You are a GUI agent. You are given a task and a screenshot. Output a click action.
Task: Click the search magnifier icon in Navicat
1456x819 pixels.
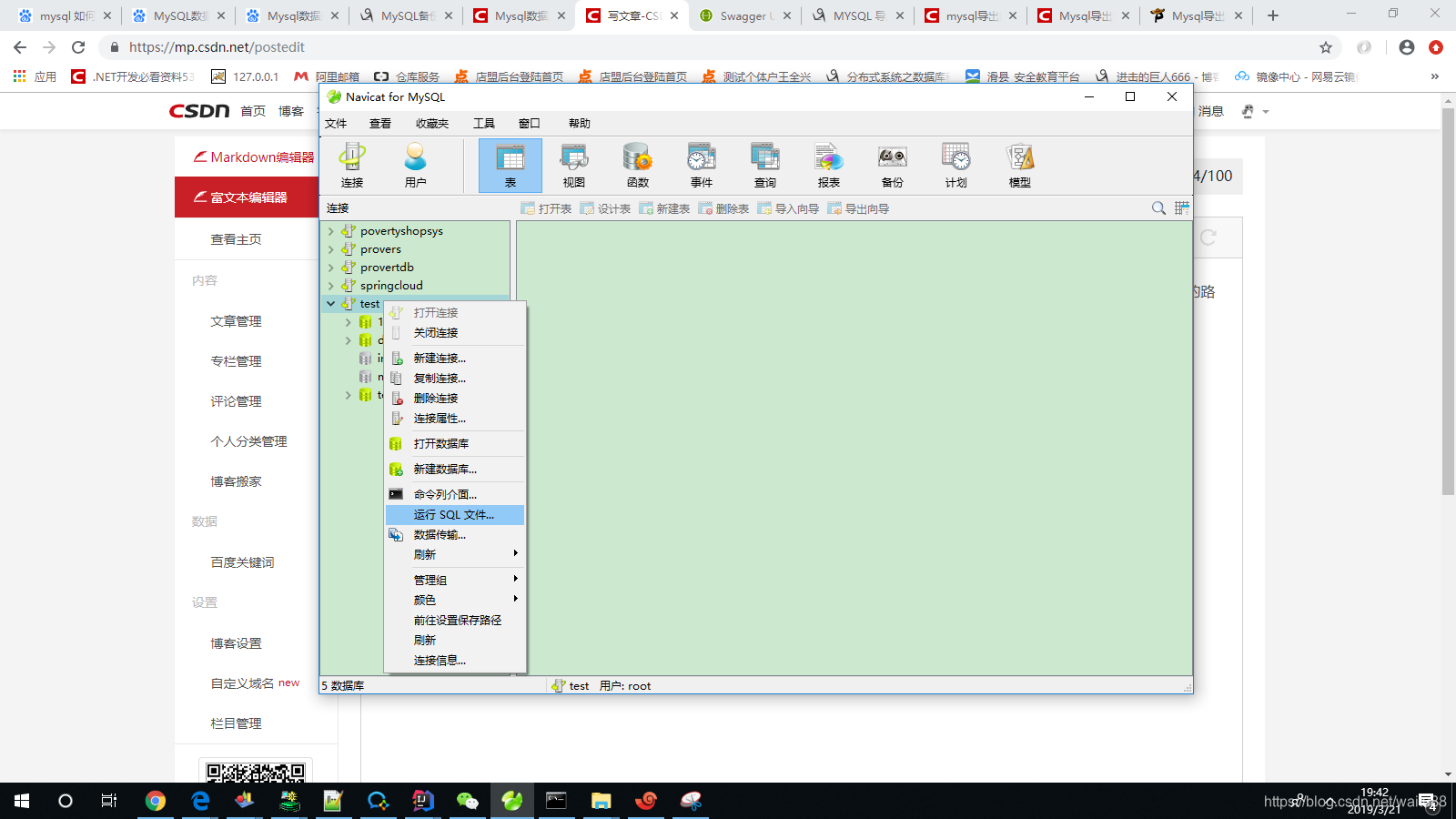click(x=1158, y=208)
